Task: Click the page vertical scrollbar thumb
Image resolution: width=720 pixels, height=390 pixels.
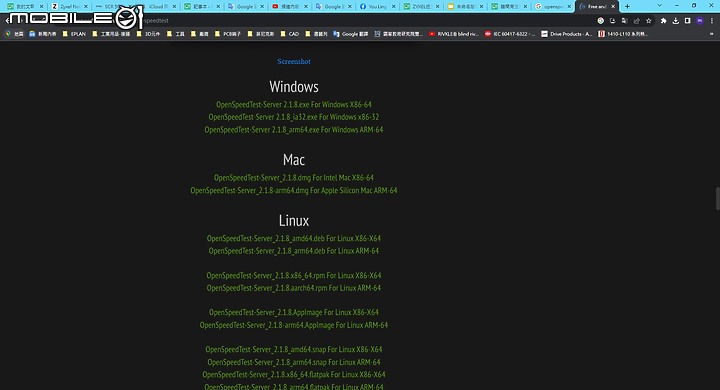Action: click(717, 198)
